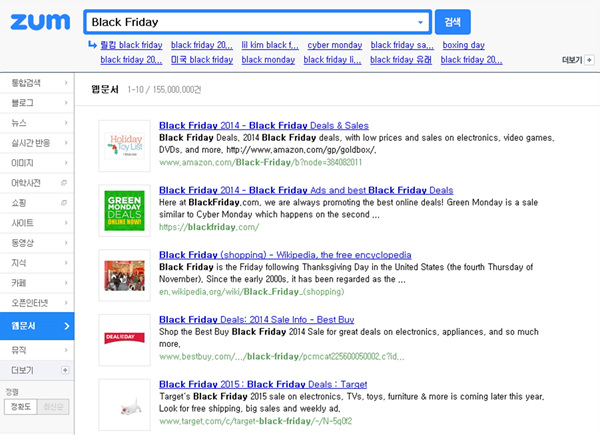
Task: Select 동영상 in the sidebar
Action: 37,243
